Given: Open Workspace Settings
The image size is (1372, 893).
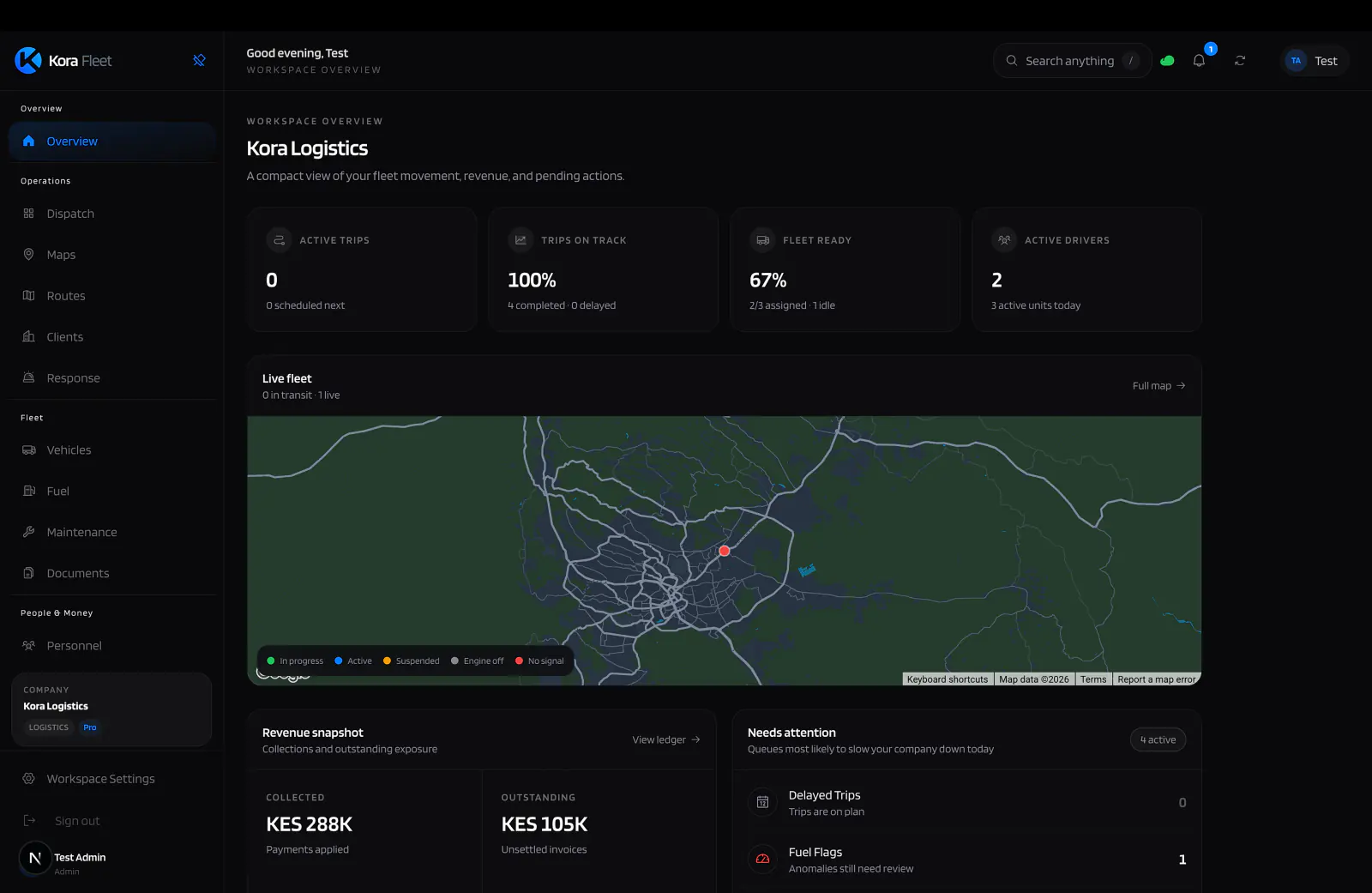Looking at the screenshot, I should tap(112, 779).
